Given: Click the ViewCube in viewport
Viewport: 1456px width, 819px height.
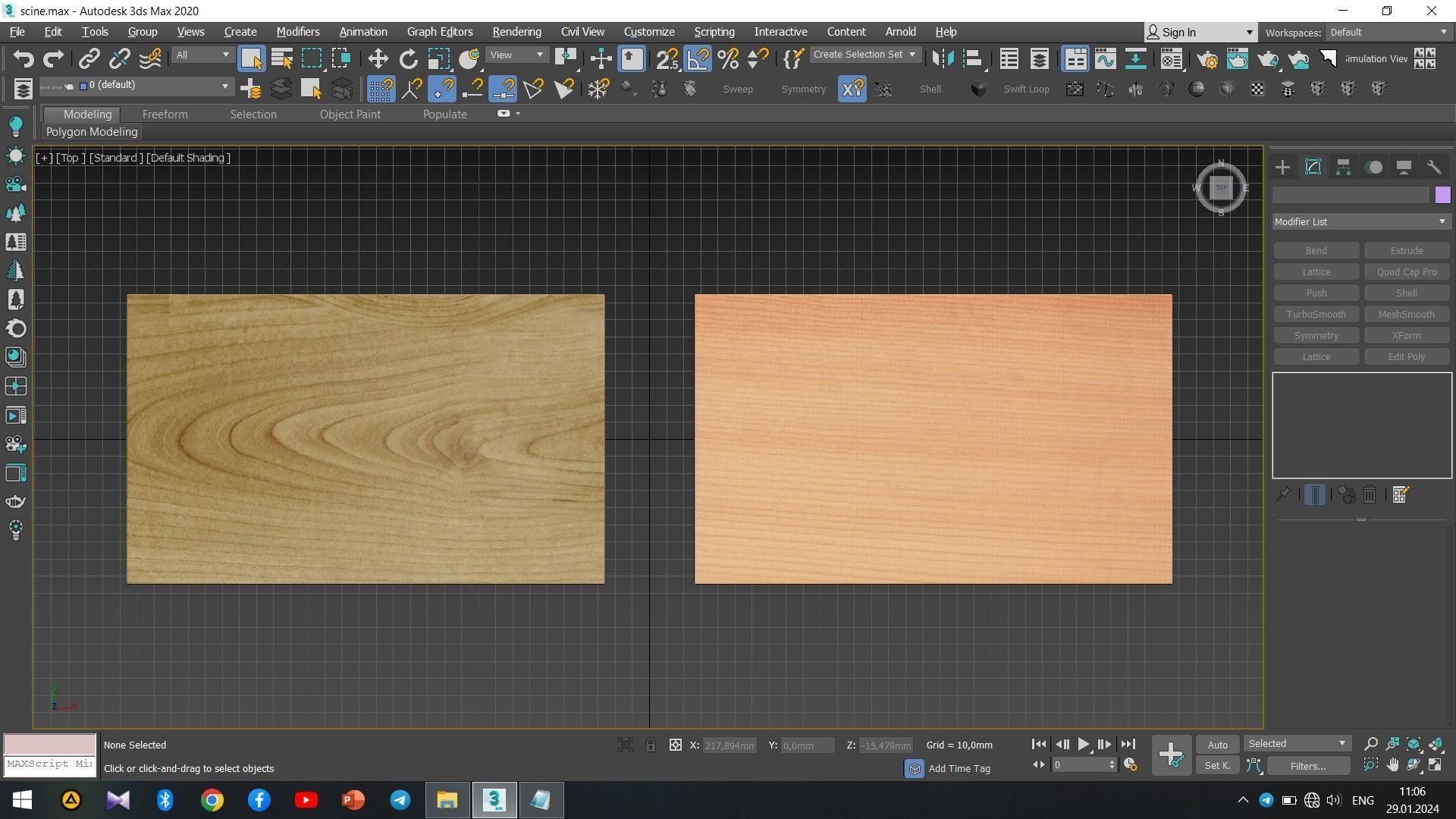Looking at the screenshot, I should (1221, 189).
